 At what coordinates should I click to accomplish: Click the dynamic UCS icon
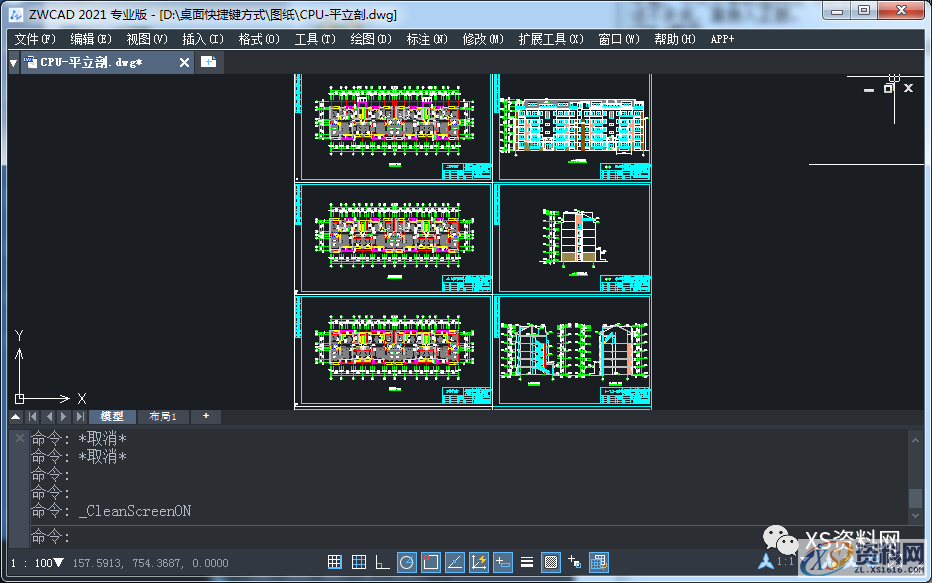click(479, 563)
